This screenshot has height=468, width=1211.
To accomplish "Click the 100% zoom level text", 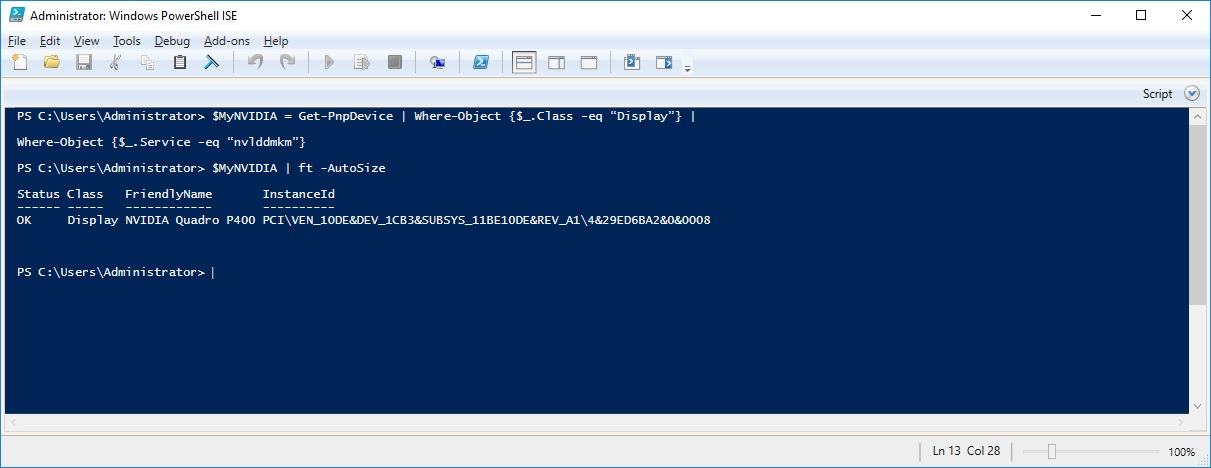I will click(x=1181, y=452).
